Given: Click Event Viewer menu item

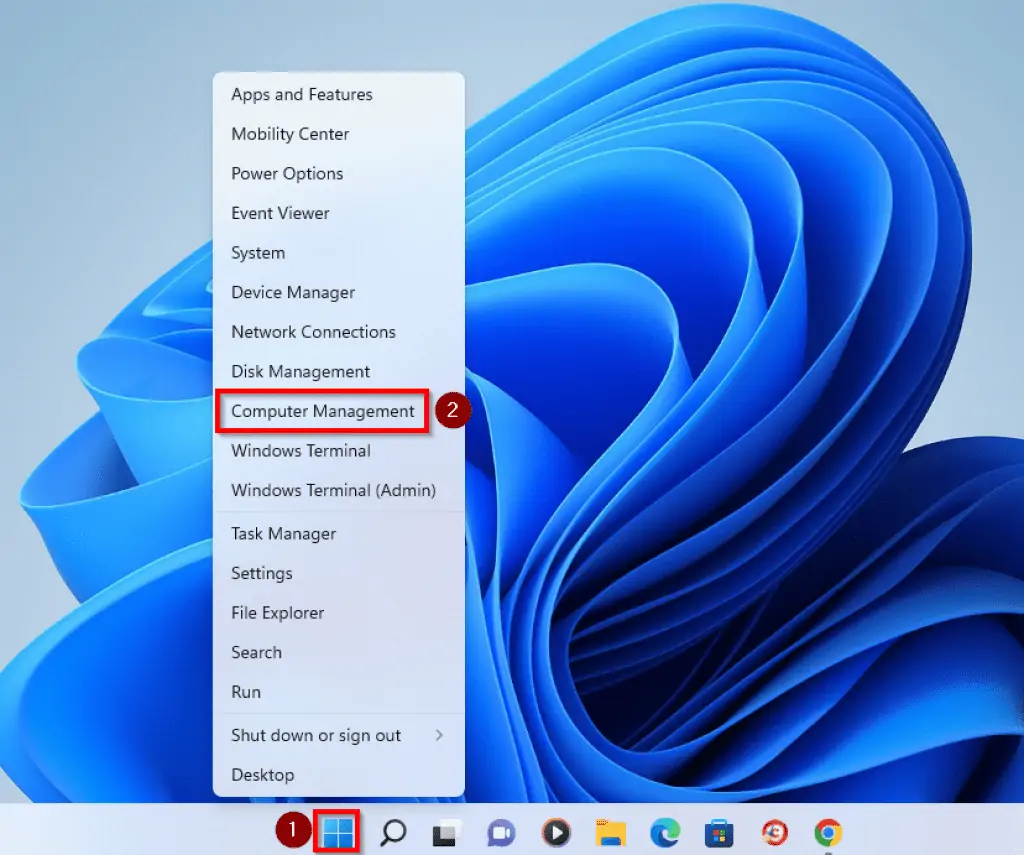Looking at the screenshot, I should [x=280, y=213].
